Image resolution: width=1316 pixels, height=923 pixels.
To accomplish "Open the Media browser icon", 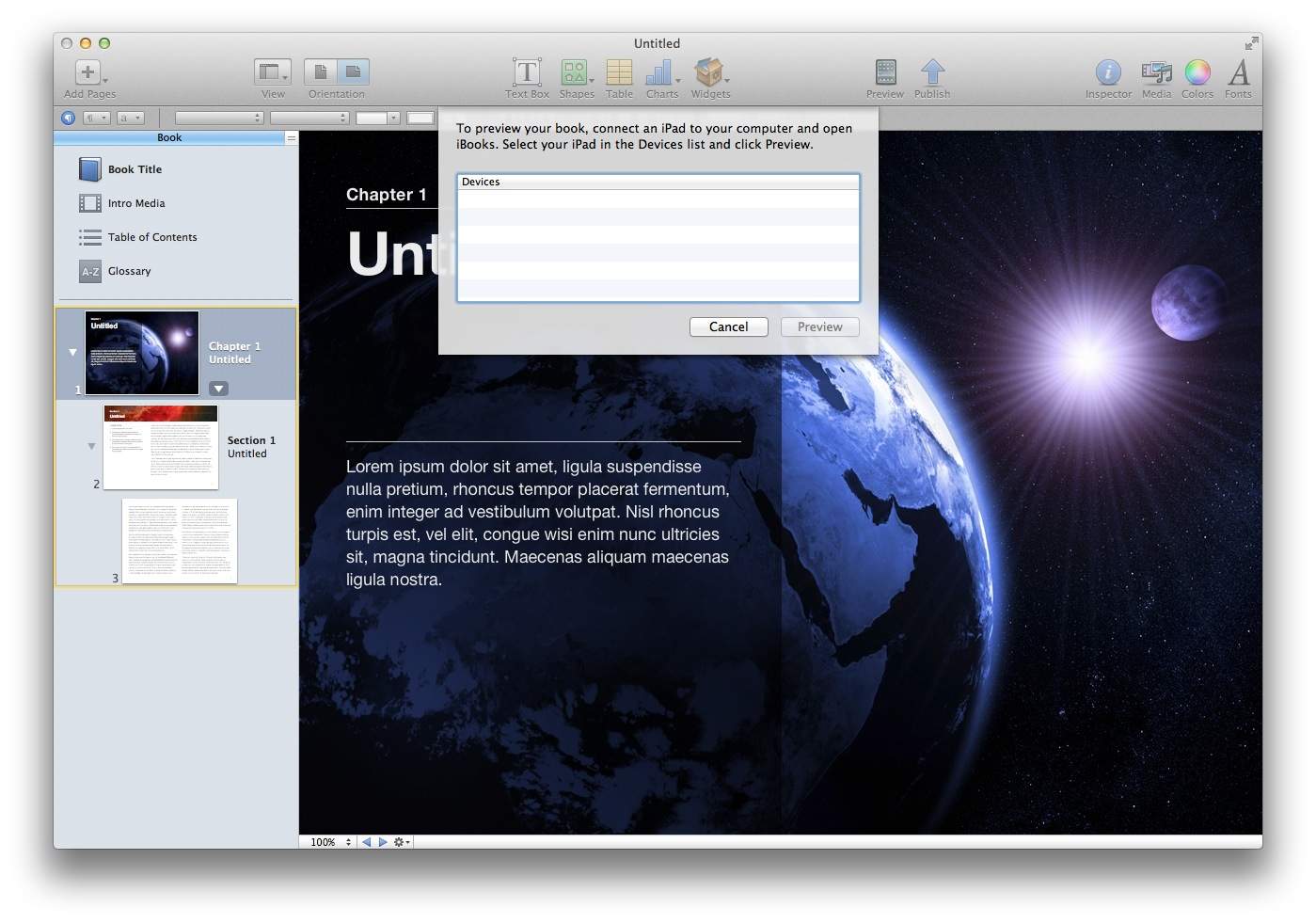I will (x=1156, y=72).
